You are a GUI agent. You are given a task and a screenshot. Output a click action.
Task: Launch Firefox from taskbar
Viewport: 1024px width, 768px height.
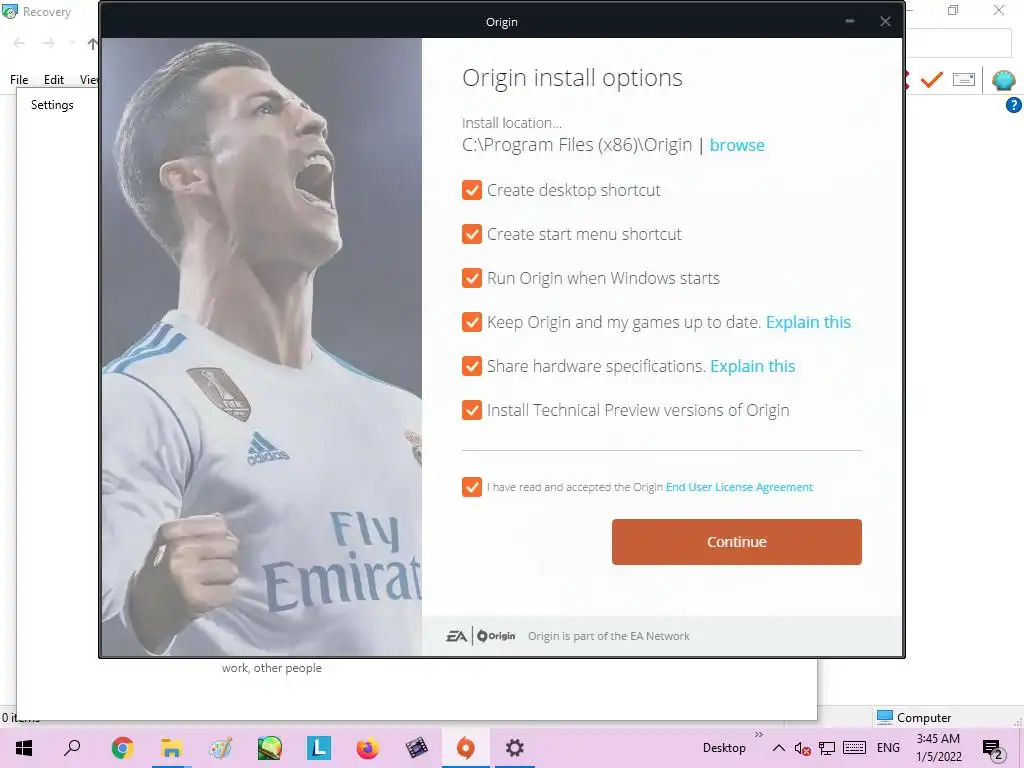point(368,748)
